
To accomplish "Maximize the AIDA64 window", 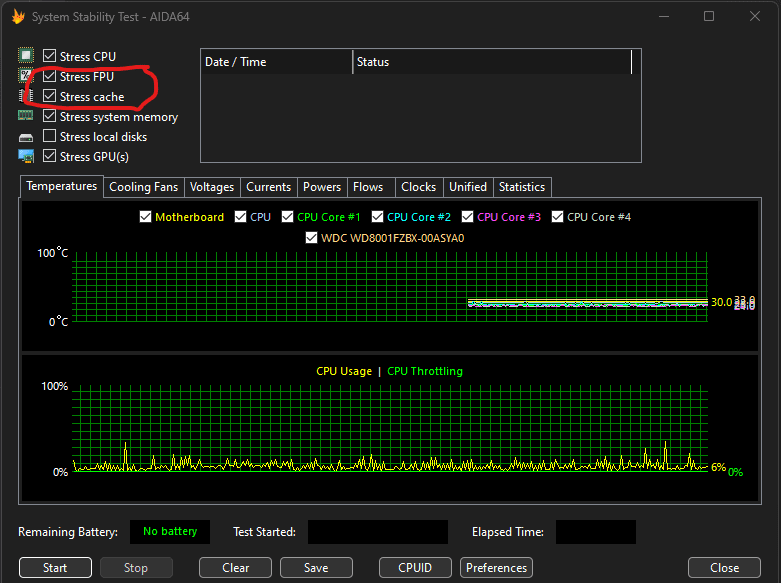I will 709,16.
